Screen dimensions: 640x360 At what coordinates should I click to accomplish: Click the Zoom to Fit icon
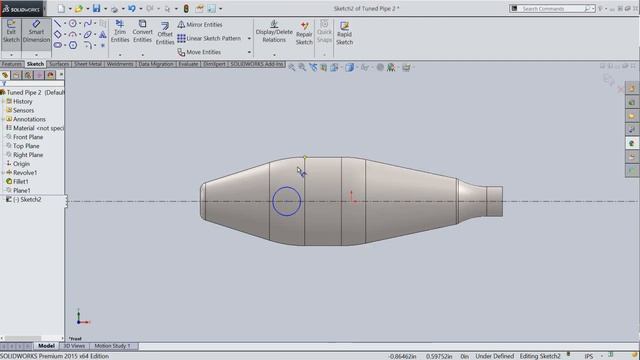[291, 67]
